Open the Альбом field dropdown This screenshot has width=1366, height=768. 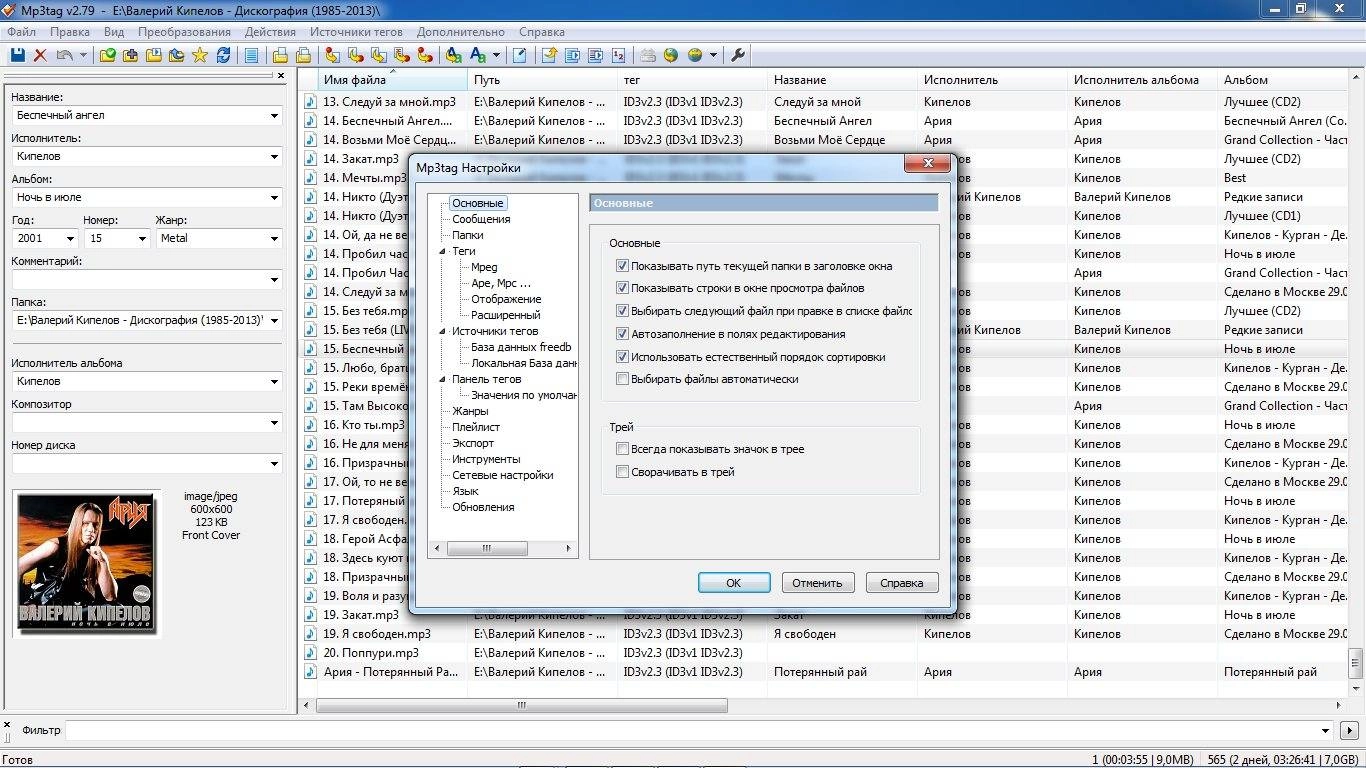(x=274, y=198)
